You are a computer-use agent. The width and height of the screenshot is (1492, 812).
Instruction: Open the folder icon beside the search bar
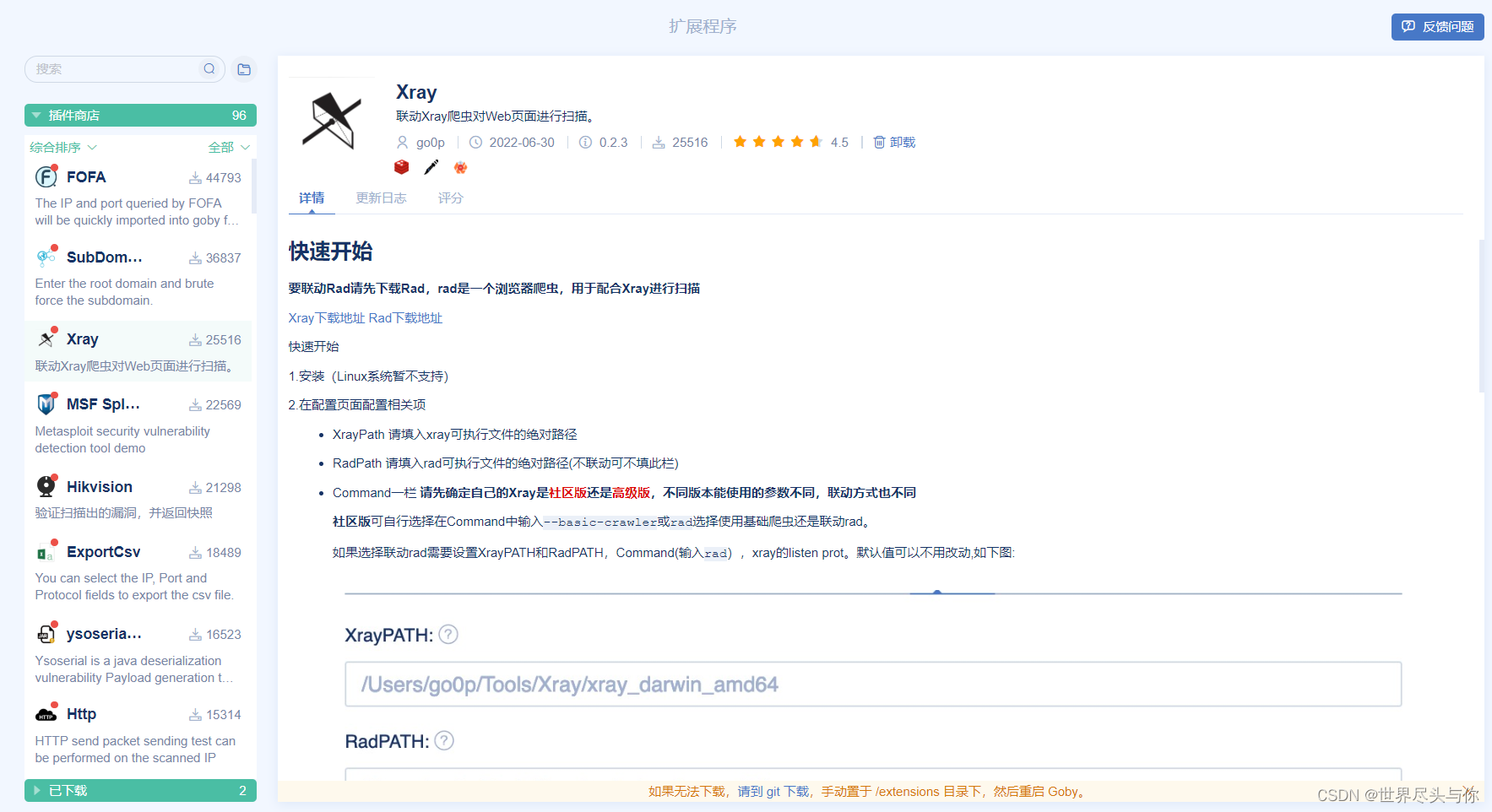pos(244,68)
